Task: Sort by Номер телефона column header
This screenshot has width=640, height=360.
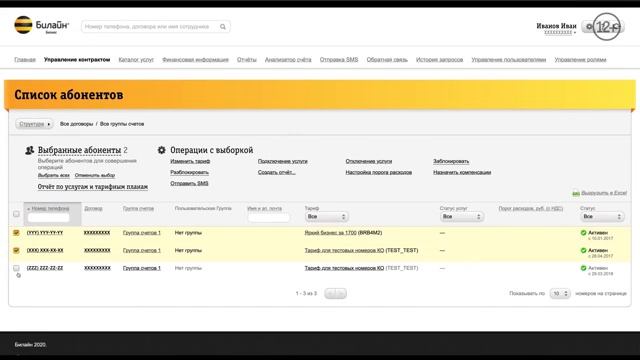Action: pyautogui.click(x=50, y=208)
